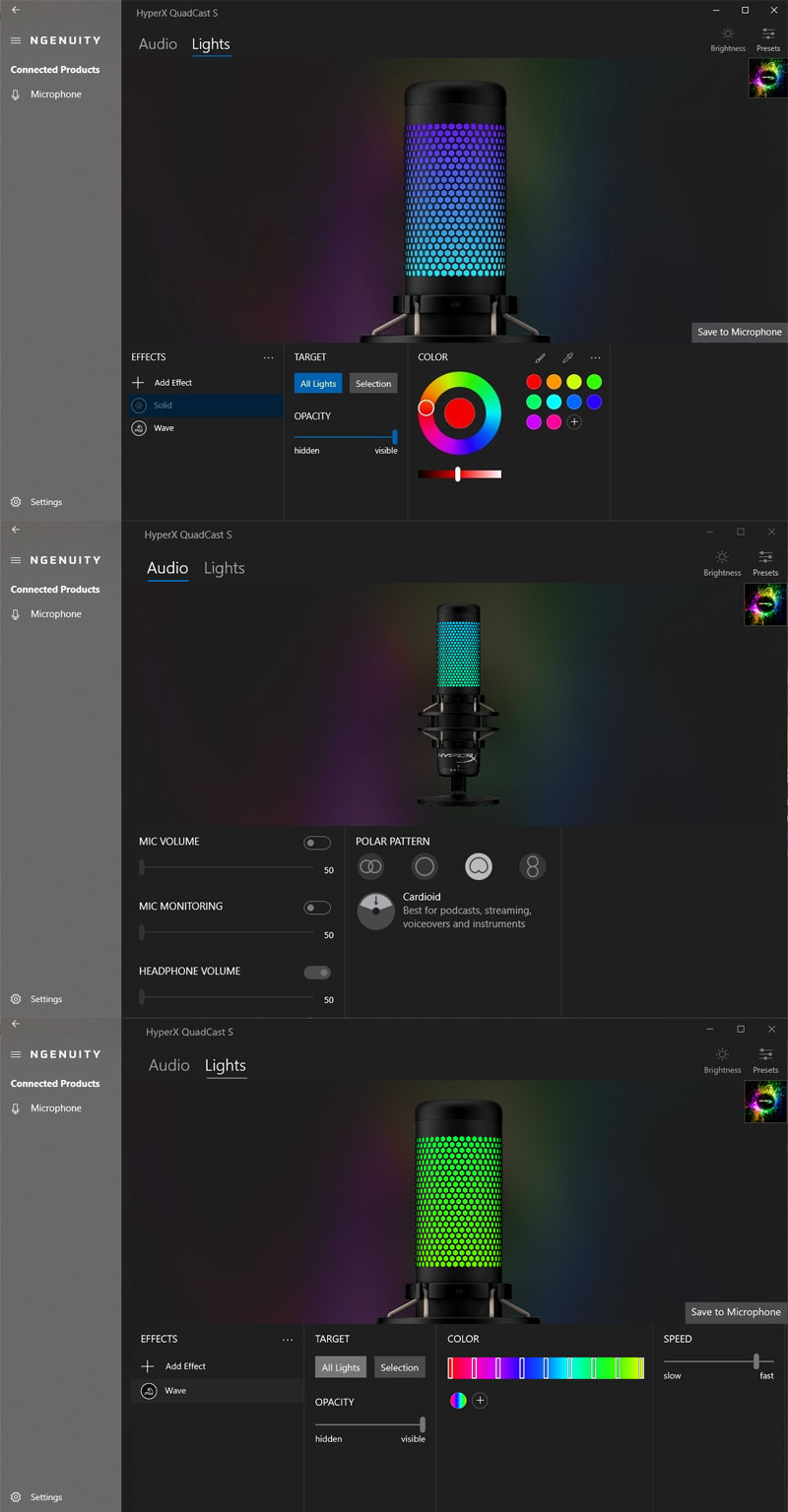
Task: Open Effects more options in the green microphone window
Action: coord(288,1340)
